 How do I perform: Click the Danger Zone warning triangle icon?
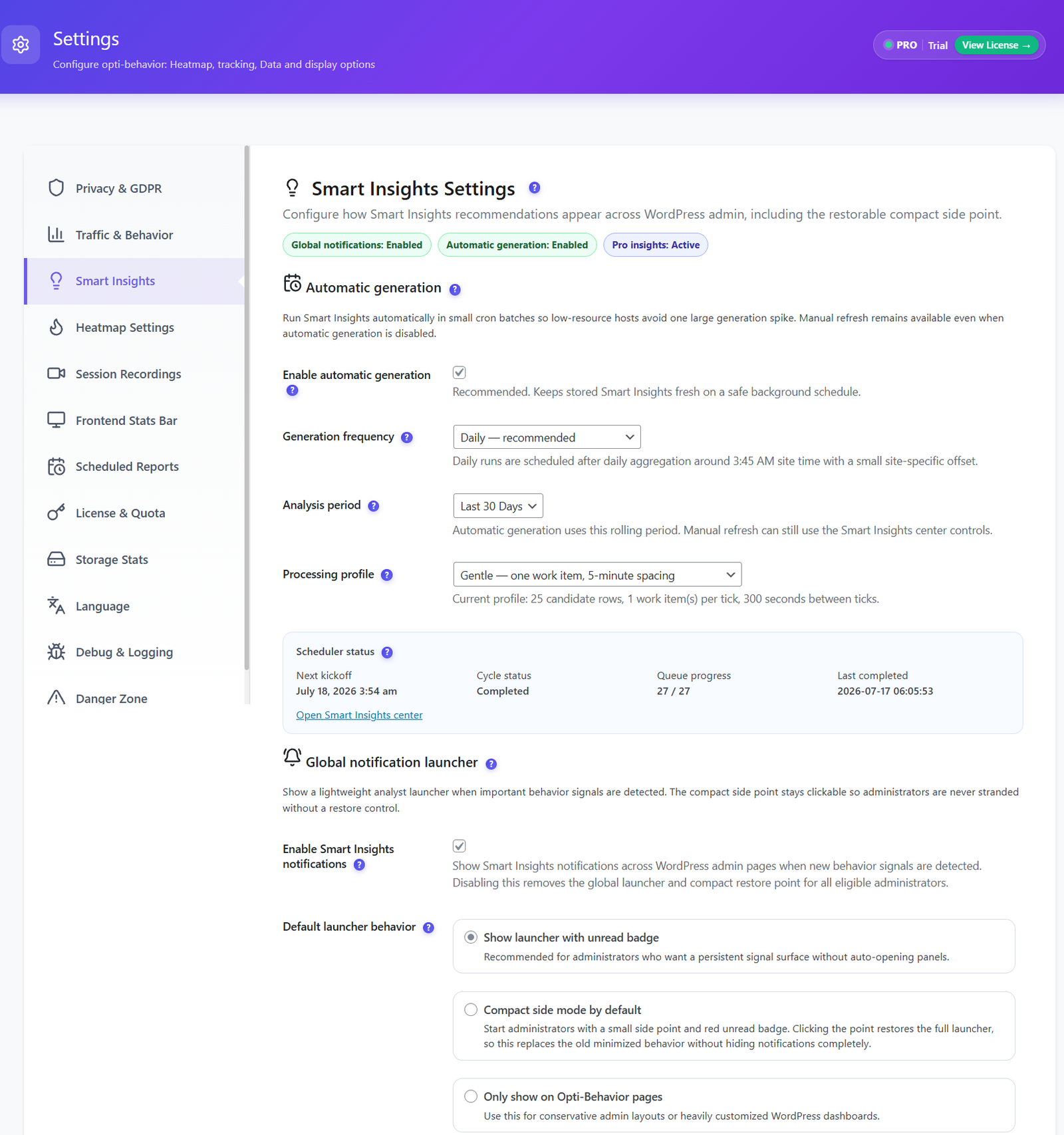(57, 697)
